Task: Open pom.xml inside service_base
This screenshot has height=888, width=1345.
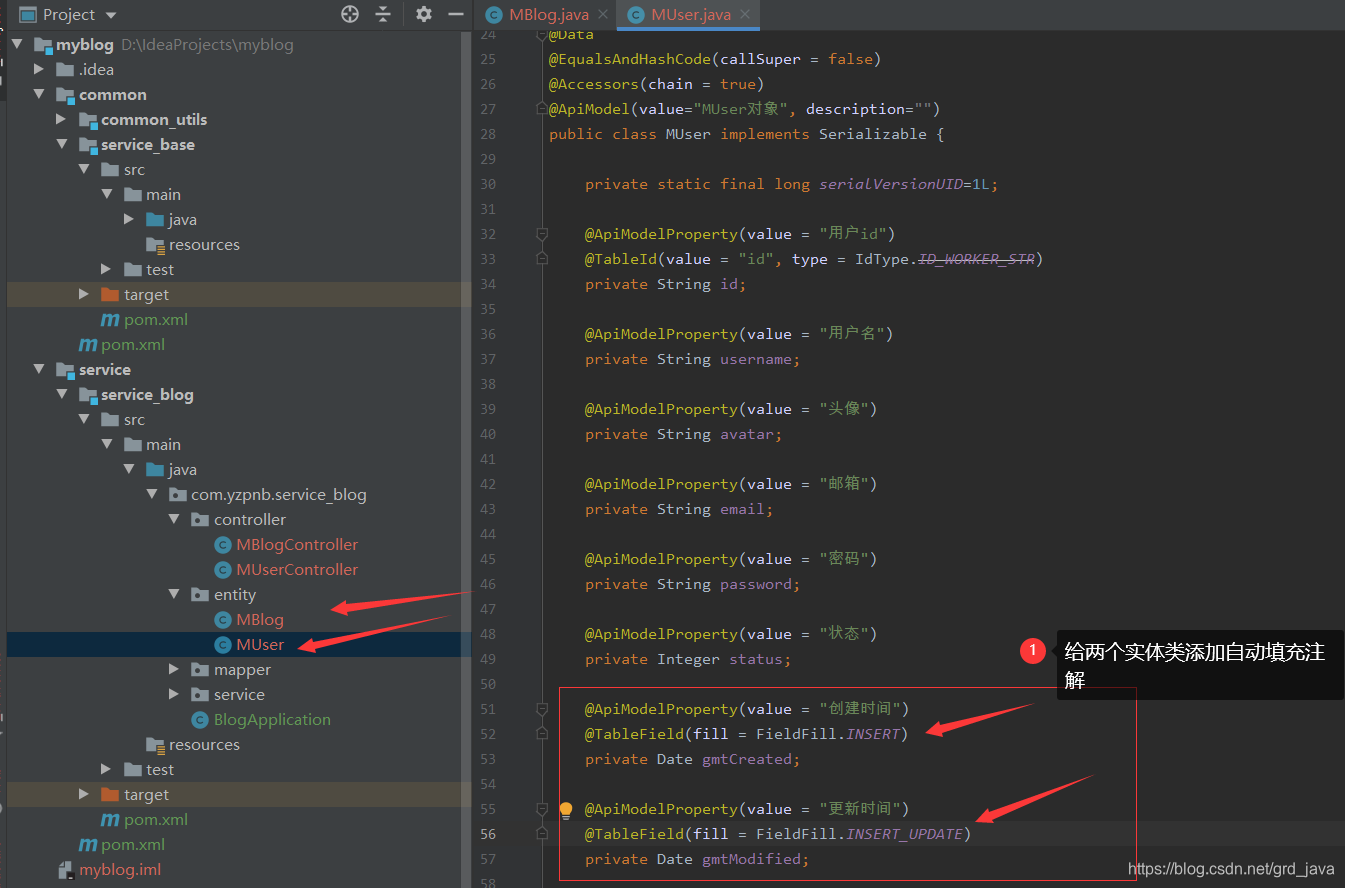Action: [156, 320]
